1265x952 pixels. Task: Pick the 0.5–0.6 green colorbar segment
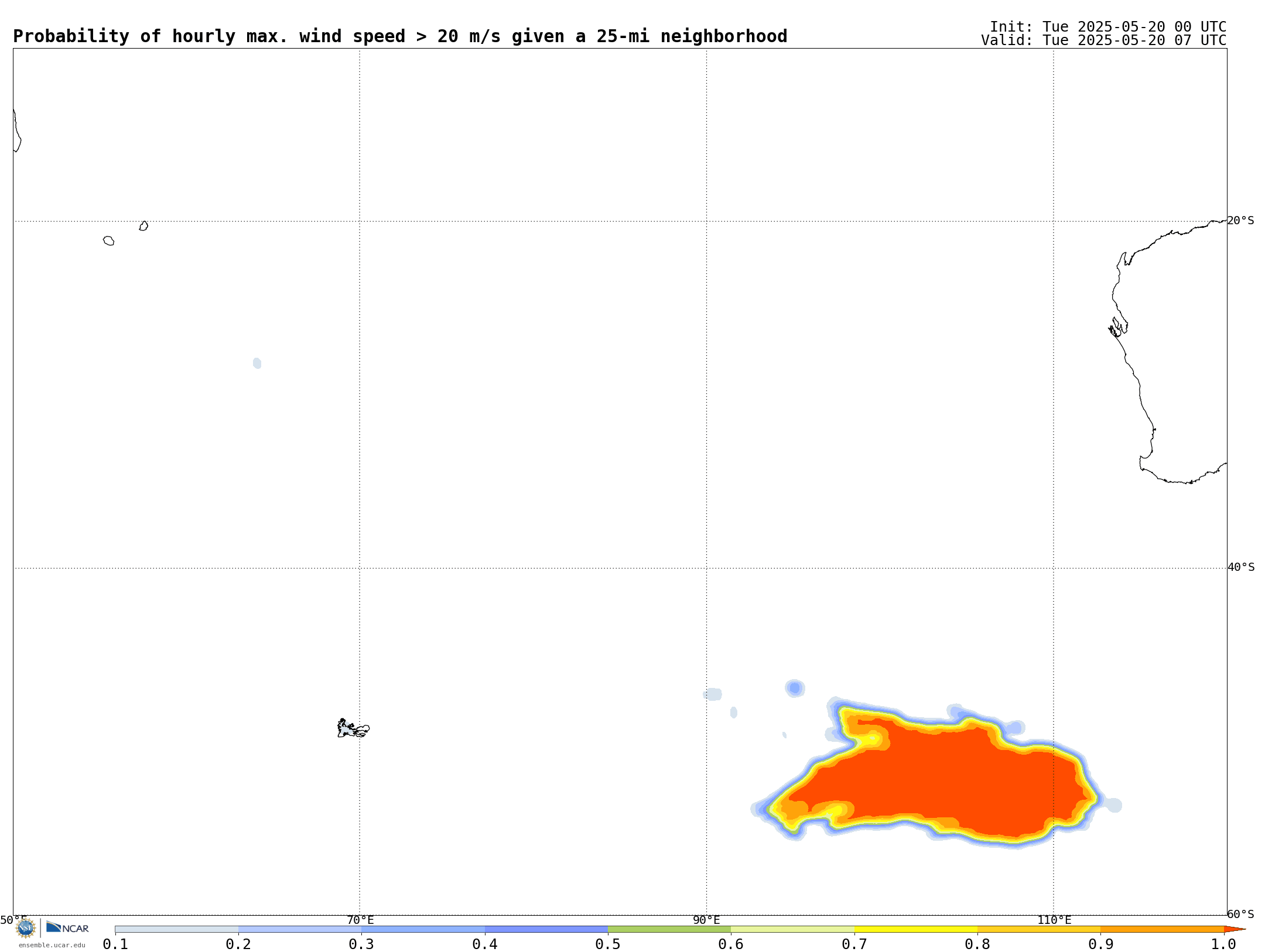click(669, 929)
